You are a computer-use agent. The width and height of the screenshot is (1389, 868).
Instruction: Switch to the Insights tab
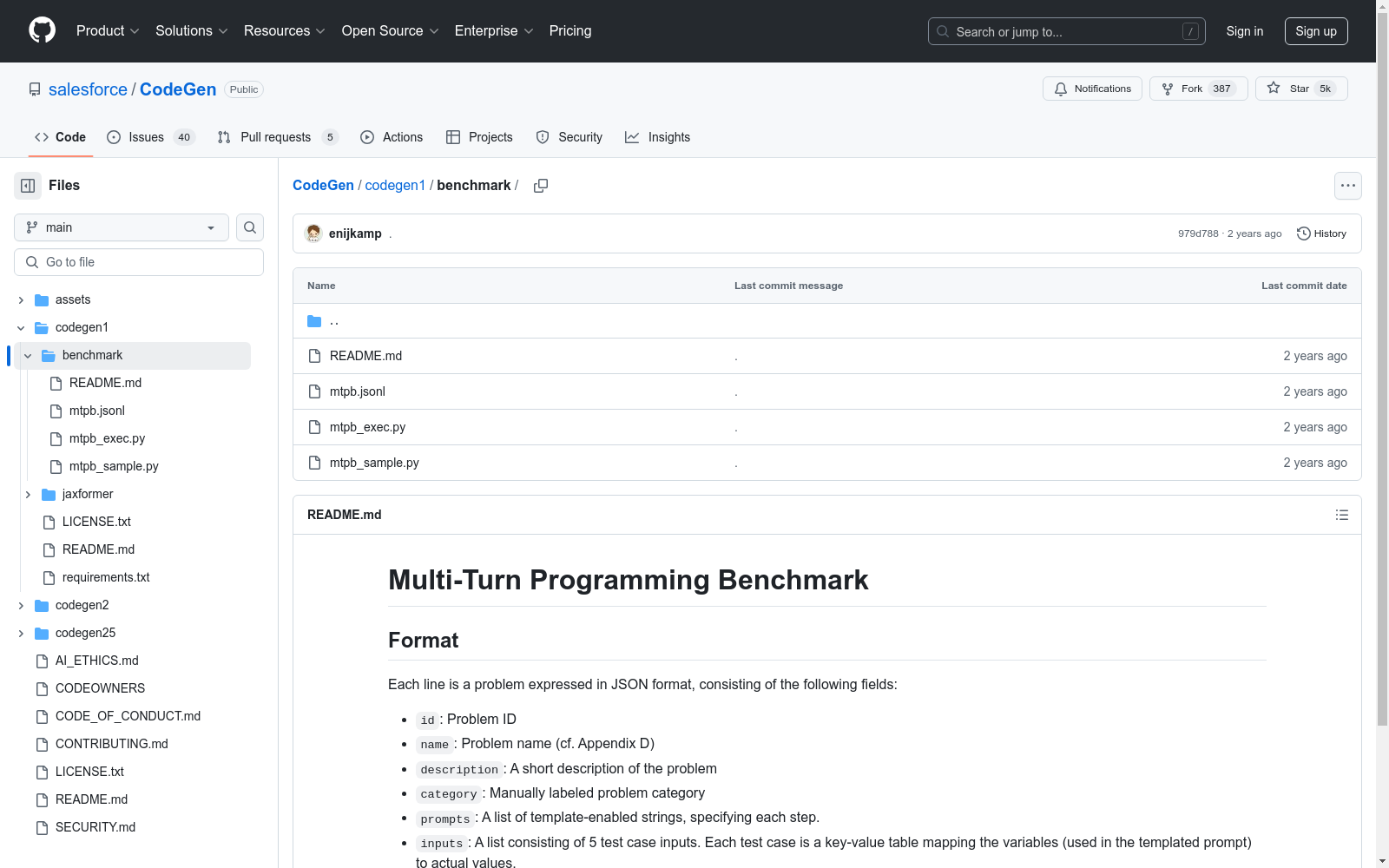pyautogui.click(x=657, y=137)
